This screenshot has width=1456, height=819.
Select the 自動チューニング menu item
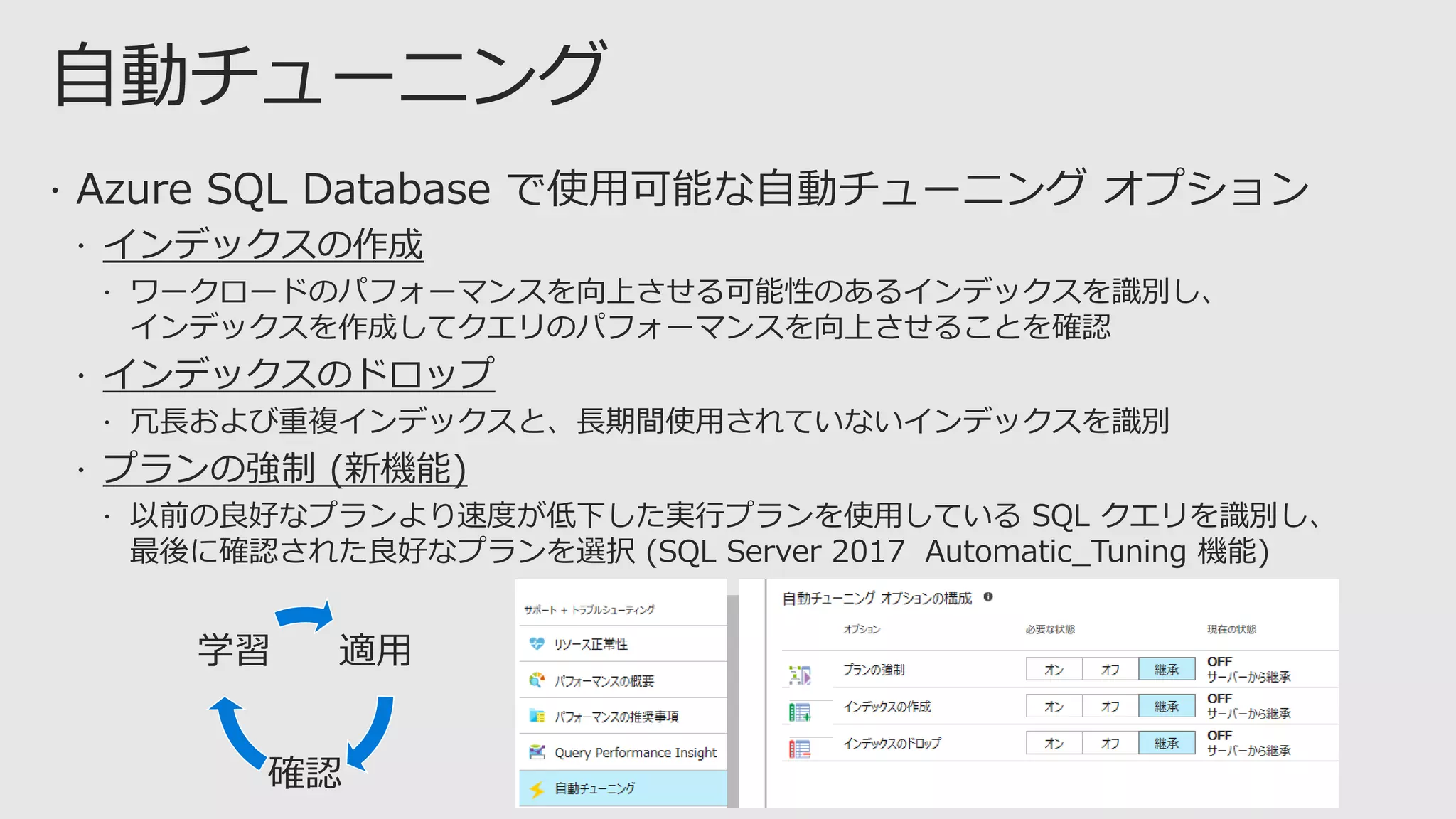pos(623,788)
